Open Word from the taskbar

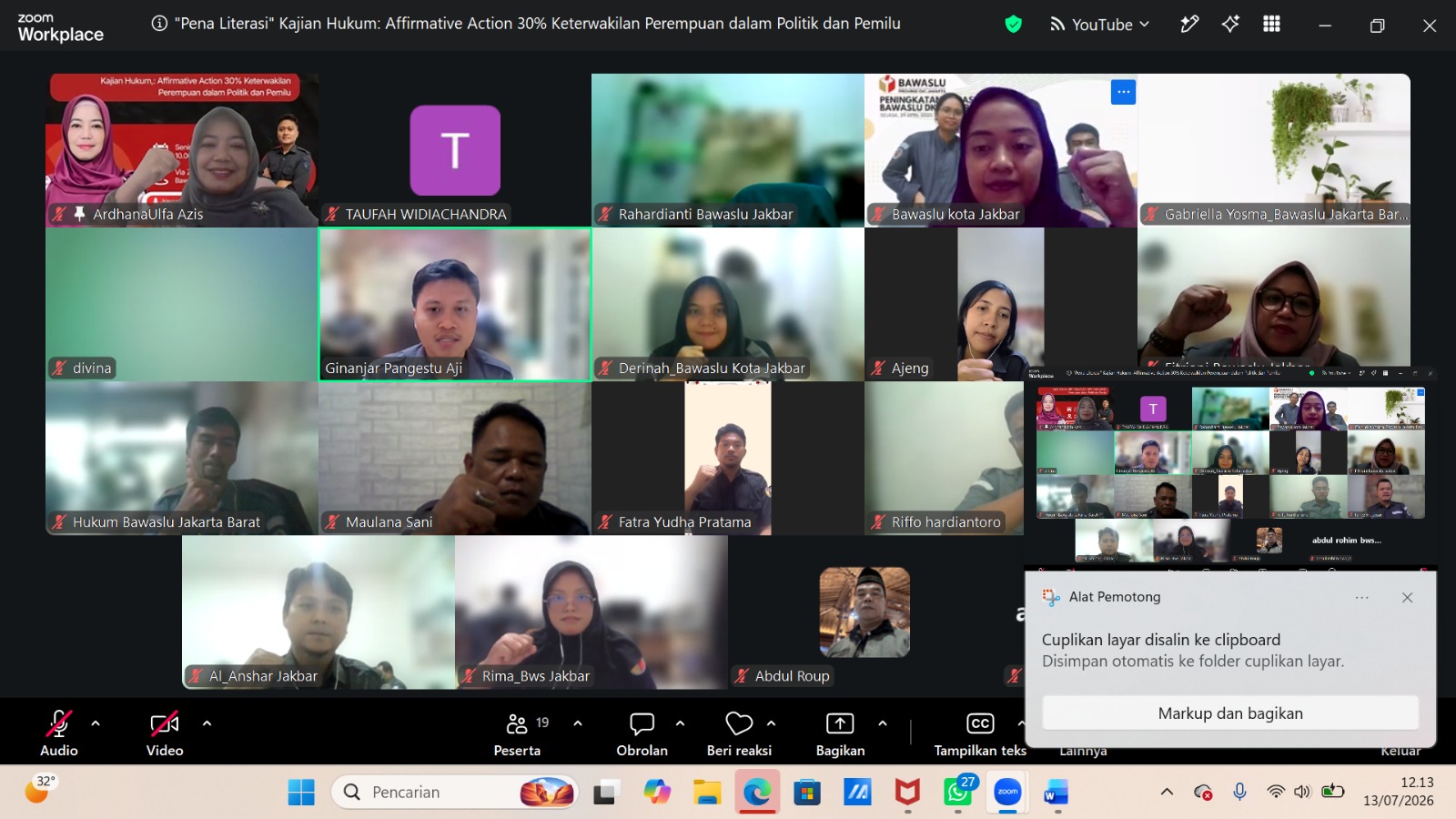(x=1056, y=793)
